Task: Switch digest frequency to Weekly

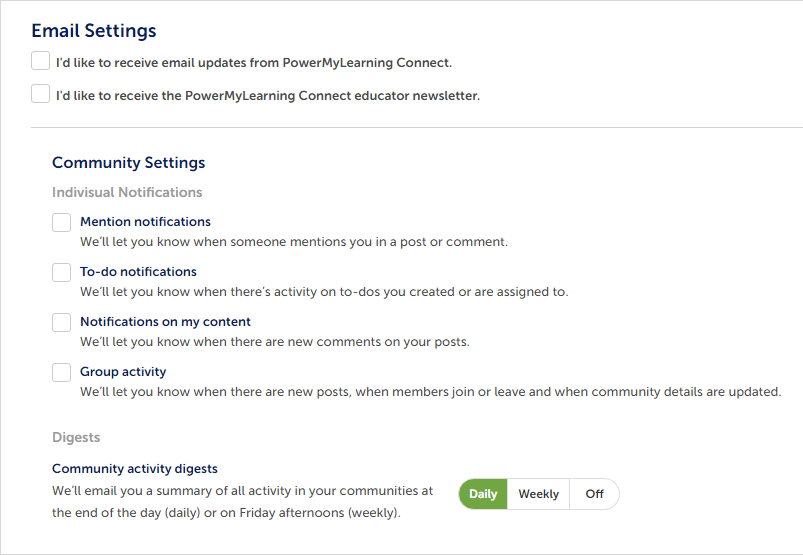Action: (538, 494)
